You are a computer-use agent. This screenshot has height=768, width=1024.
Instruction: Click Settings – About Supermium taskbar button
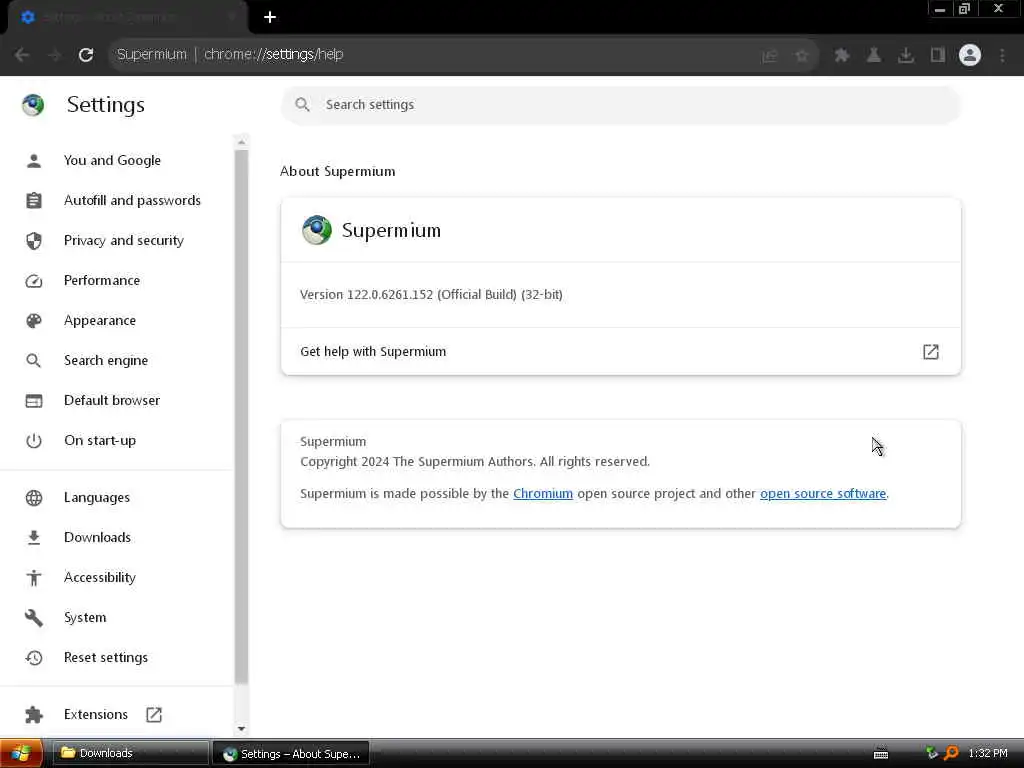[291, 754]
